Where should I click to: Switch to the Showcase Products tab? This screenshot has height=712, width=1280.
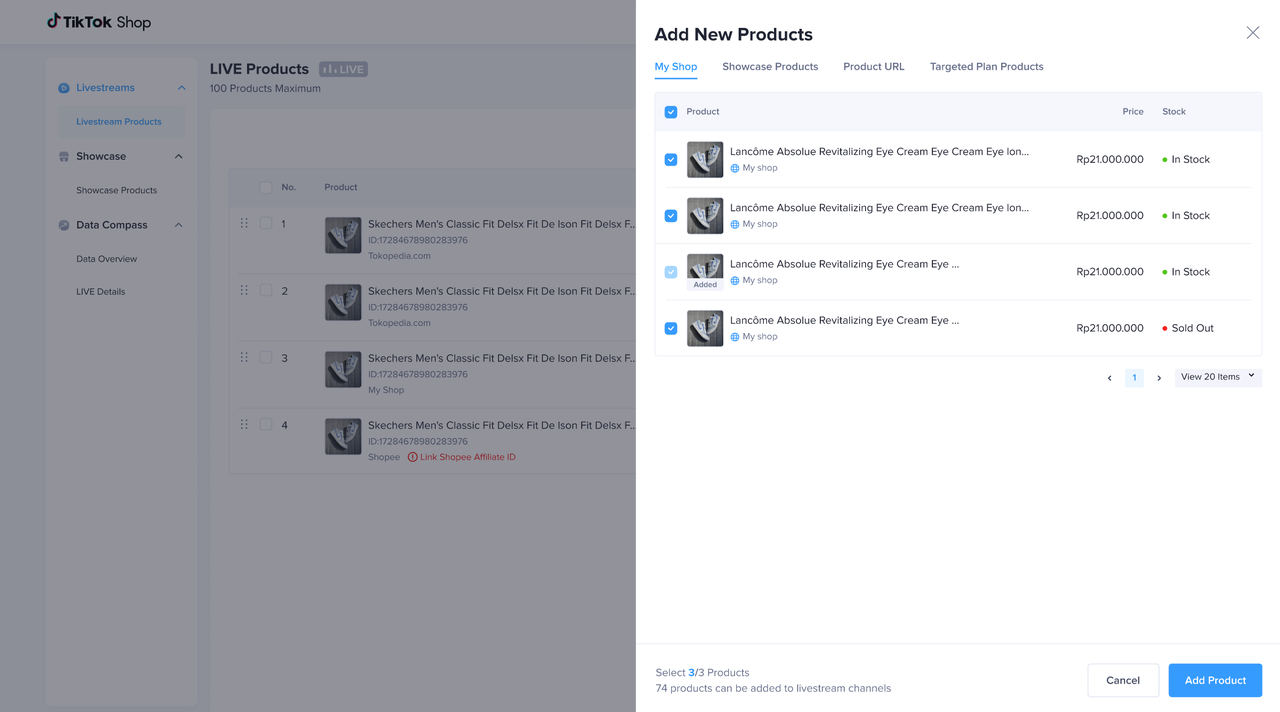[x=770, y=67]
